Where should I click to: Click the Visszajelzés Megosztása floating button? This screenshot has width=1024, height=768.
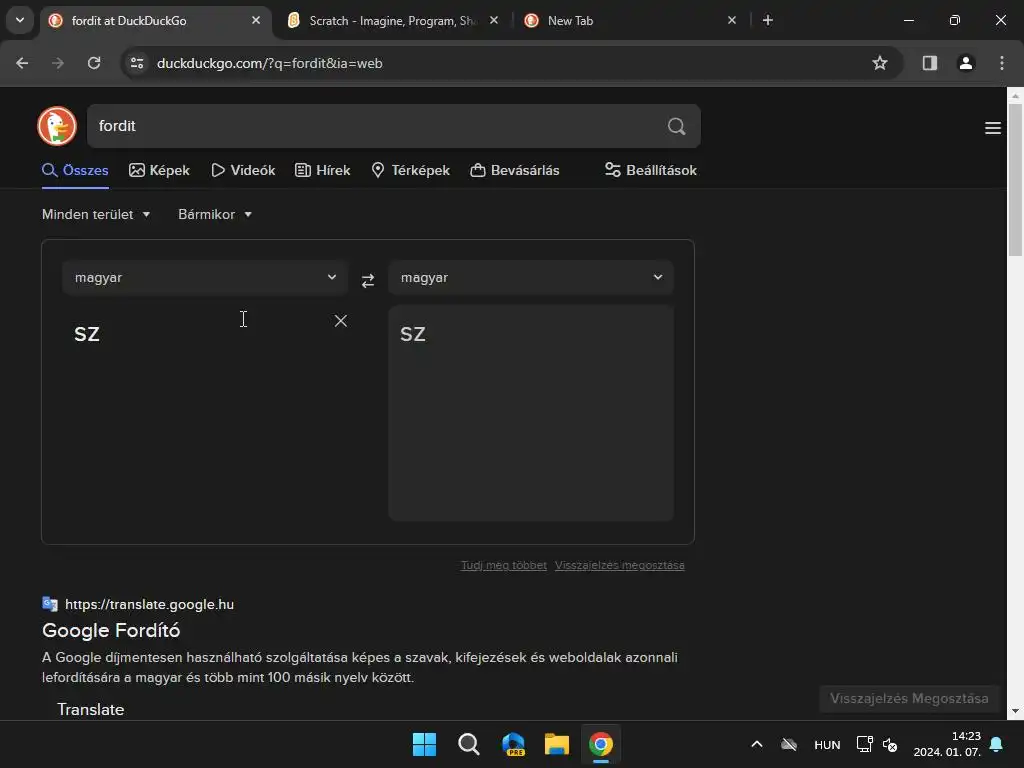coord(909,699)
